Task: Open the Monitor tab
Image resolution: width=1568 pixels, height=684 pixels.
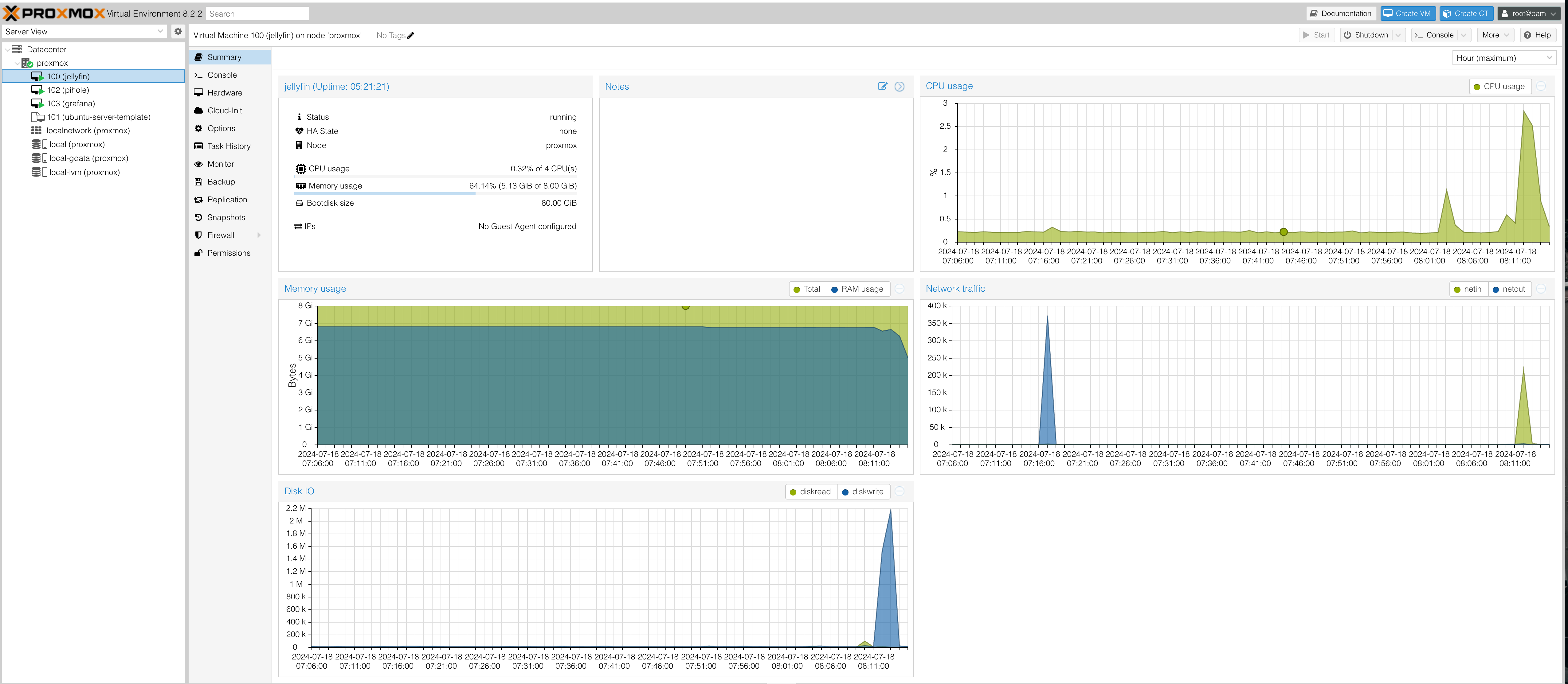Action: pyautogui.click(x=230, y=164)
